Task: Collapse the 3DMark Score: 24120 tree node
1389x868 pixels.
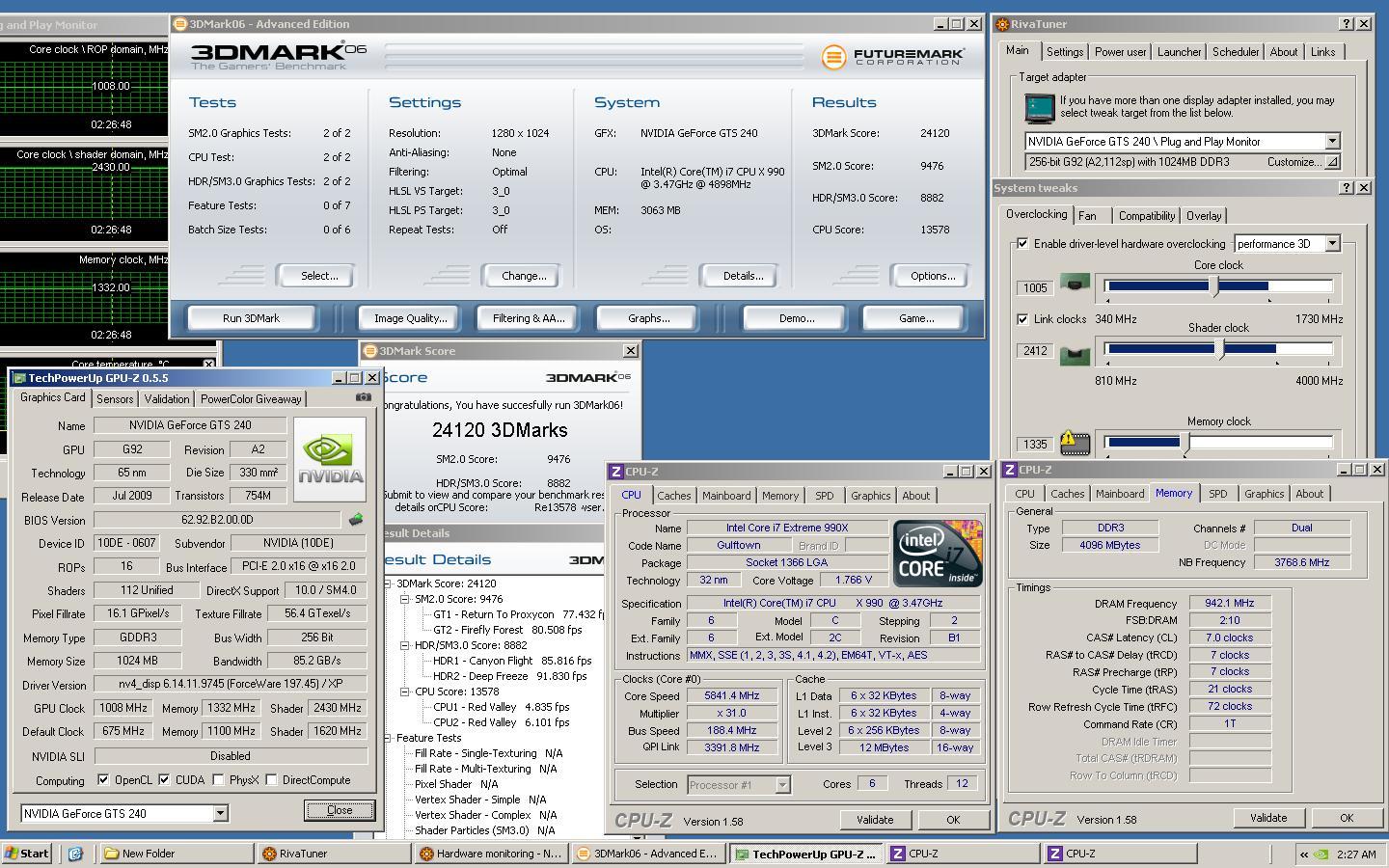Action: click(389, 583)
